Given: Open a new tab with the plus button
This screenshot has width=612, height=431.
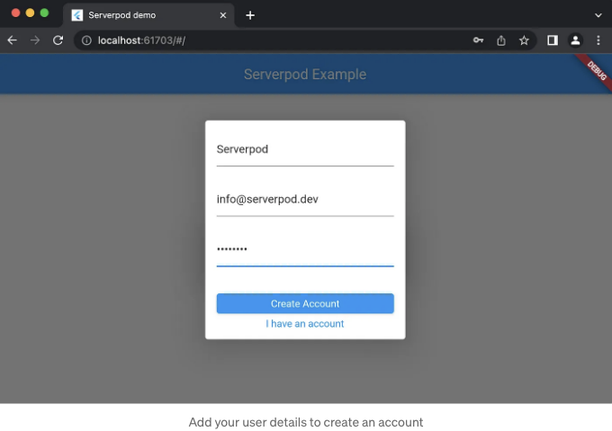Looking at the screenshot, I should pos(250,15).
